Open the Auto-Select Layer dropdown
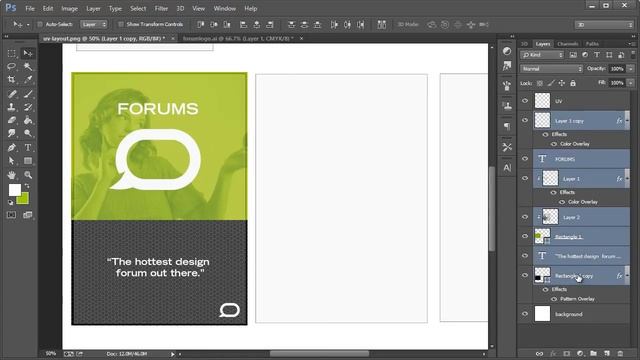 click(x=94, y=24)
